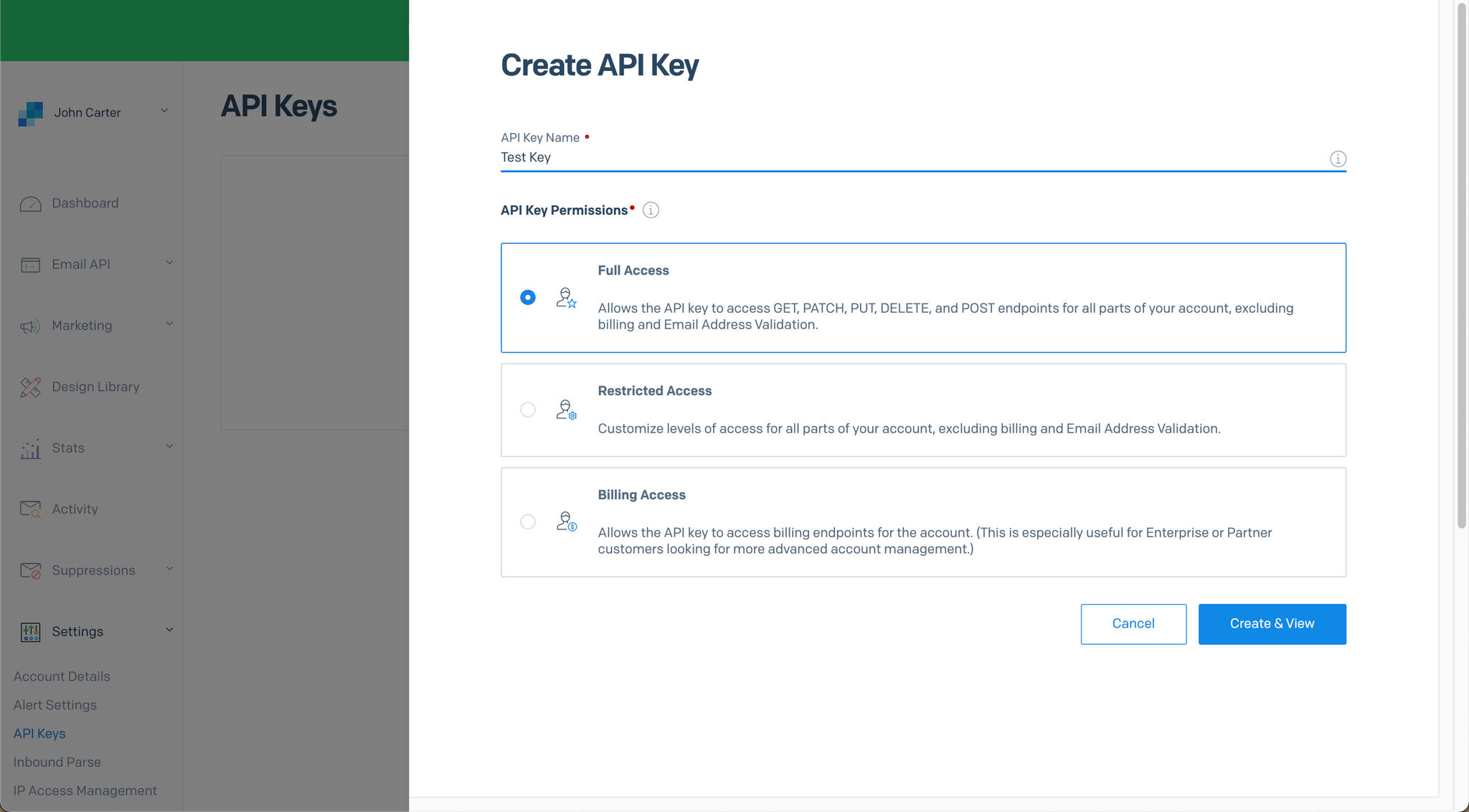Viewport: 1469px width, 812px height.
Task: Click the Full Access user star icon
Action: tap(566, 298)
